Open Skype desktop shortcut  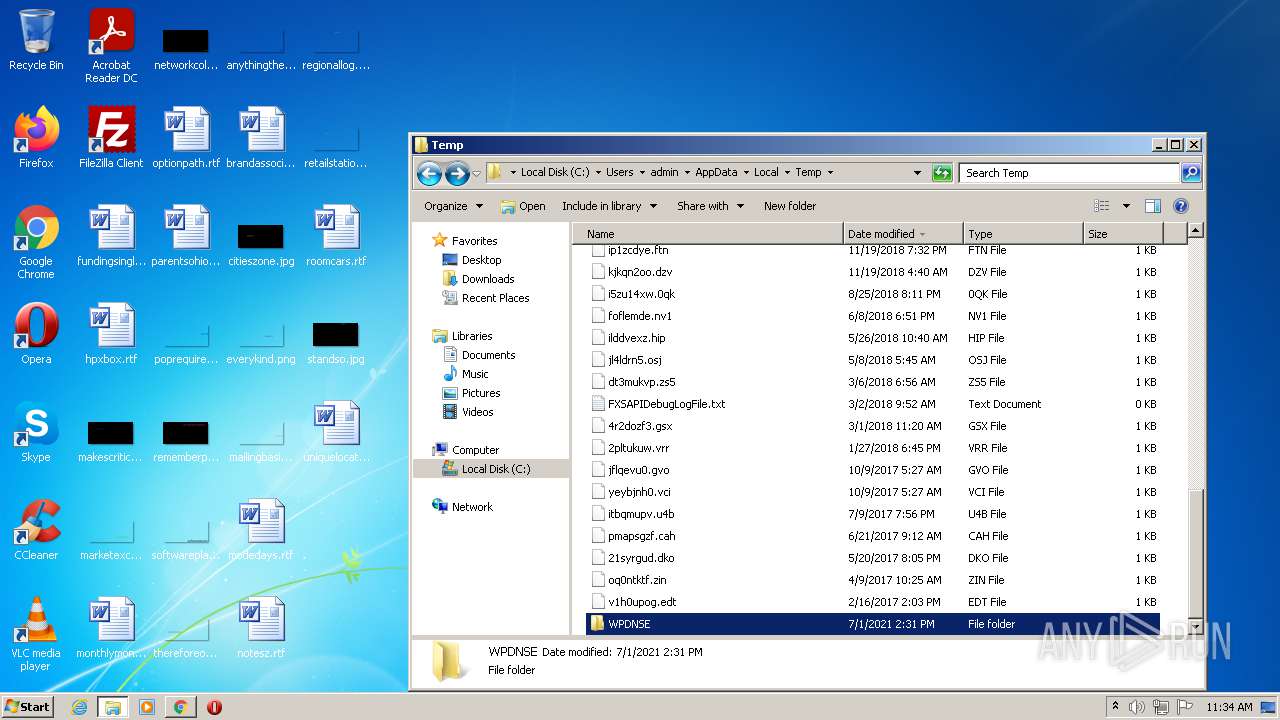(x=36, y=431)
